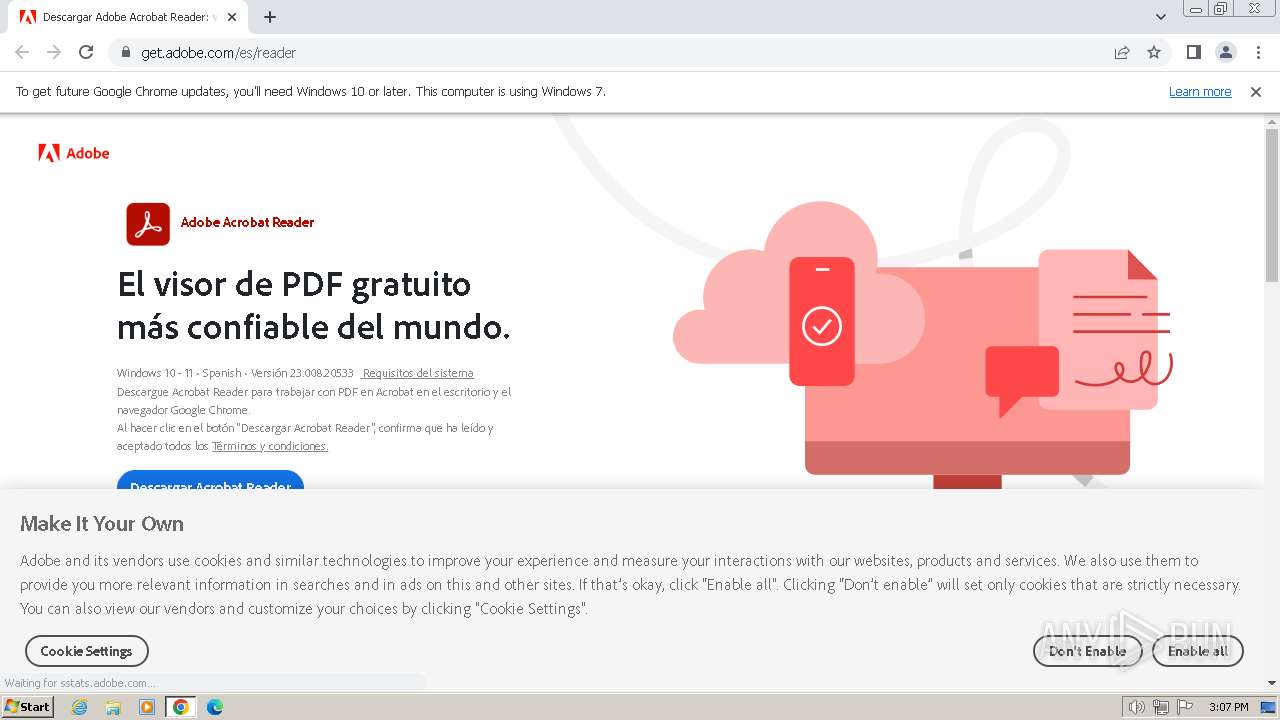Viewport: 1280px width, 720px height.
Task: Select the Descargar Adobe Acrobat Reader tab
Action: click(130, 17)
